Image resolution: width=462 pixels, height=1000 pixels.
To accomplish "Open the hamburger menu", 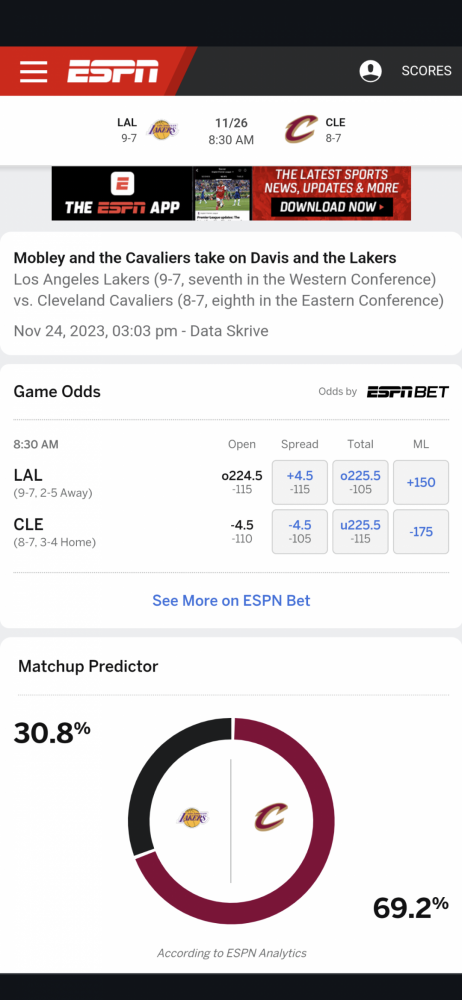I will point(33,71).
